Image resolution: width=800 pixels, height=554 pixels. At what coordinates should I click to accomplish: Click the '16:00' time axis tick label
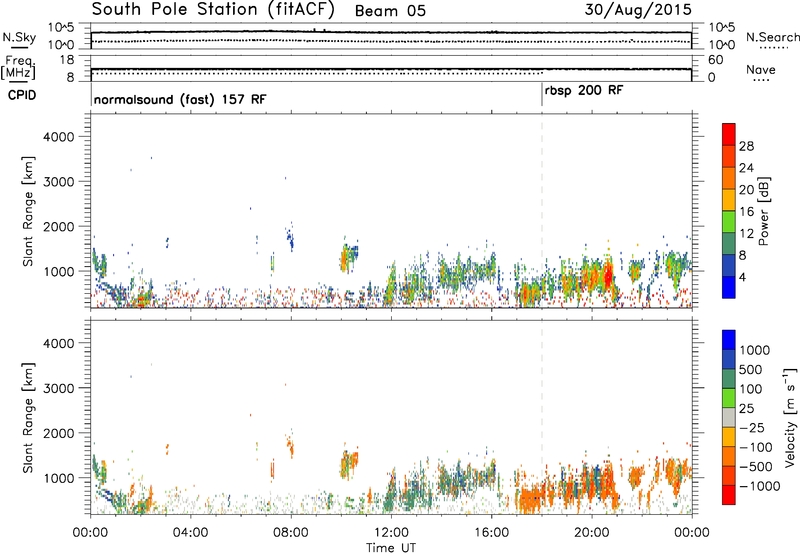coord(491,533)
